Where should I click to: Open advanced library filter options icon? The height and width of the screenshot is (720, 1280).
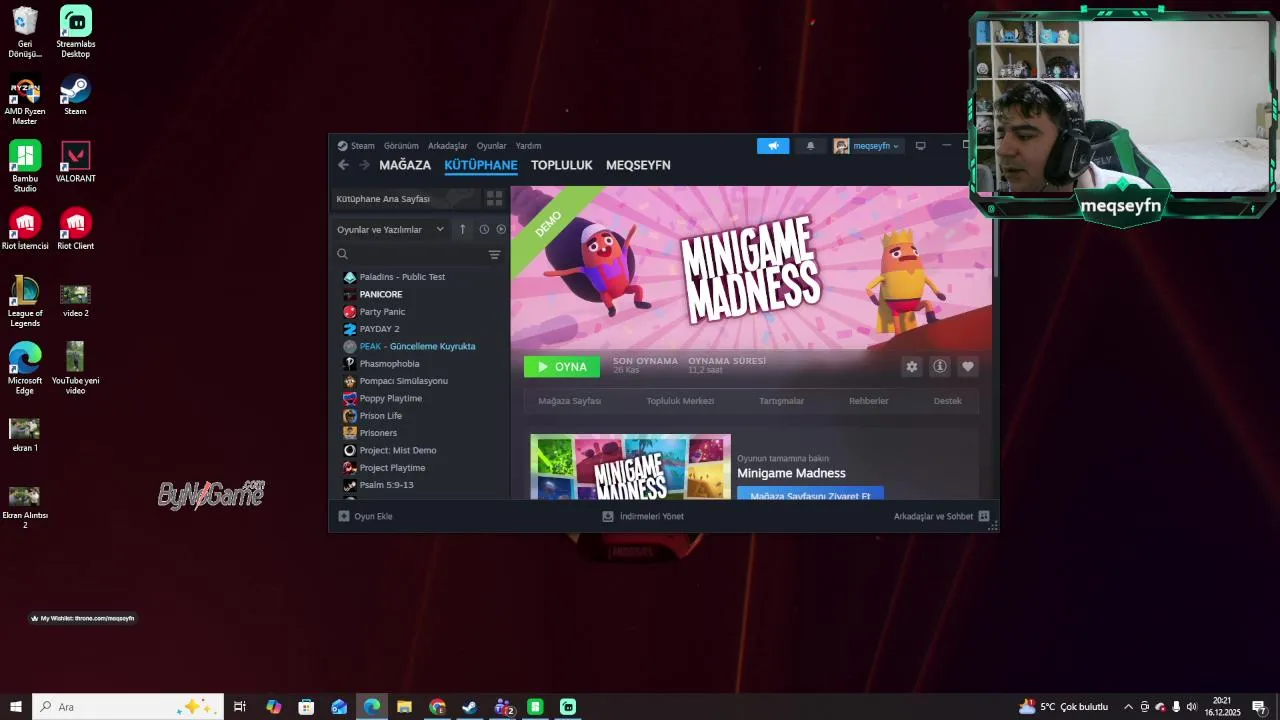click(x=494, y=255)
